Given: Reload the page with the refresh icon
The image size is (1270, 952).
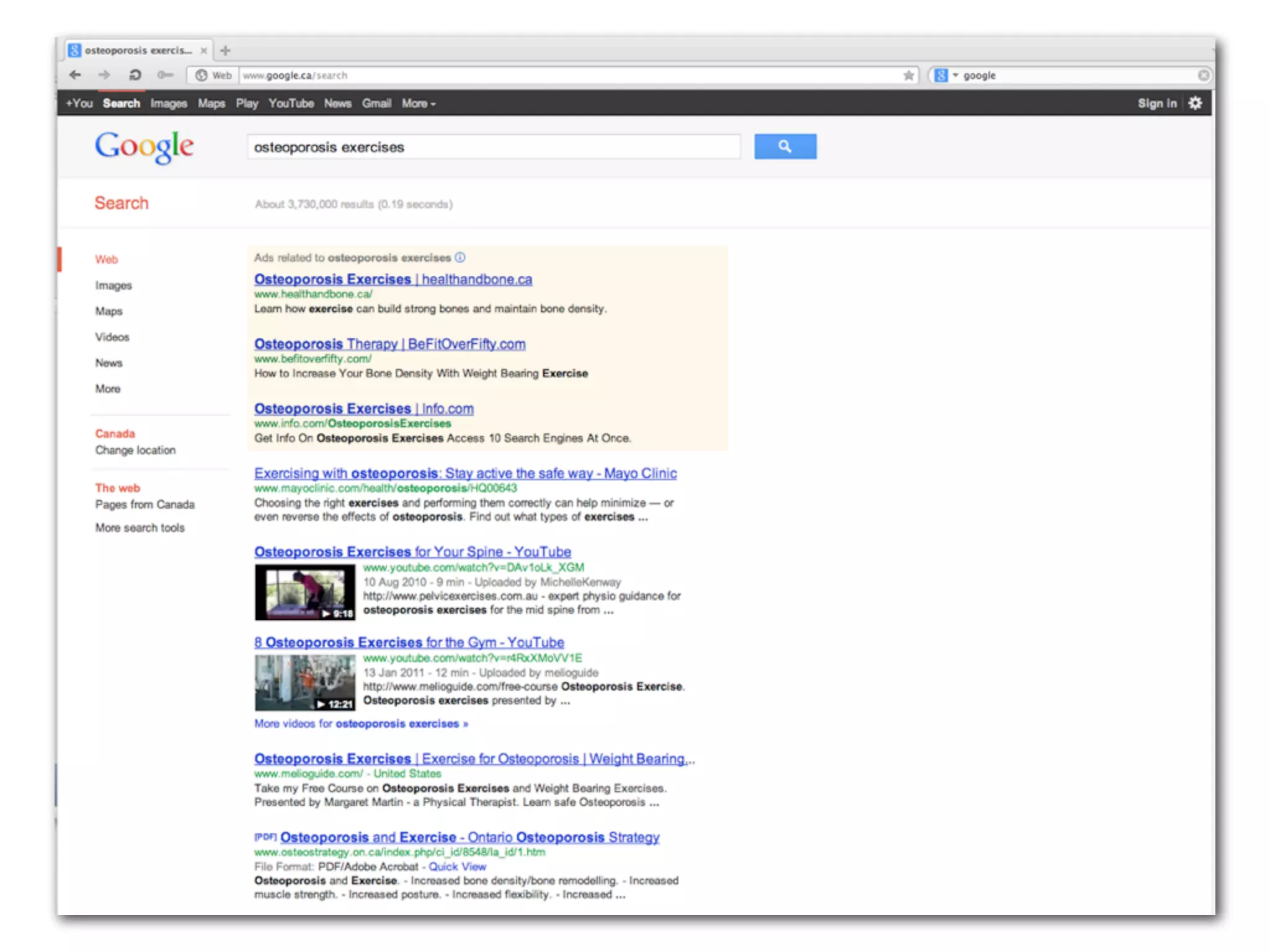Looking at the screenshot, I should coord(135,75).
